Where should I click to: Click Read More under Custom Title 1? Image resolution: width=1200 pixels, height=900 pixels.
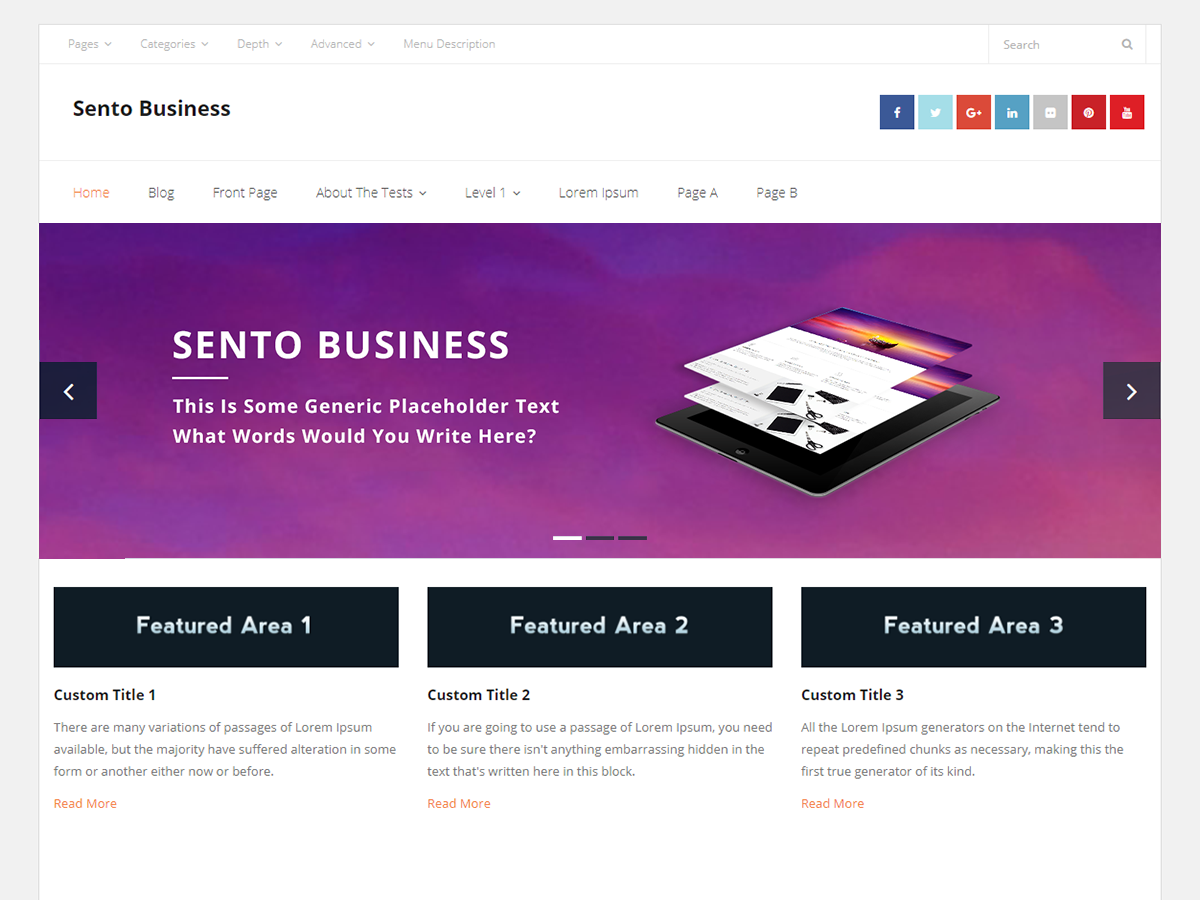coord(85,803)
